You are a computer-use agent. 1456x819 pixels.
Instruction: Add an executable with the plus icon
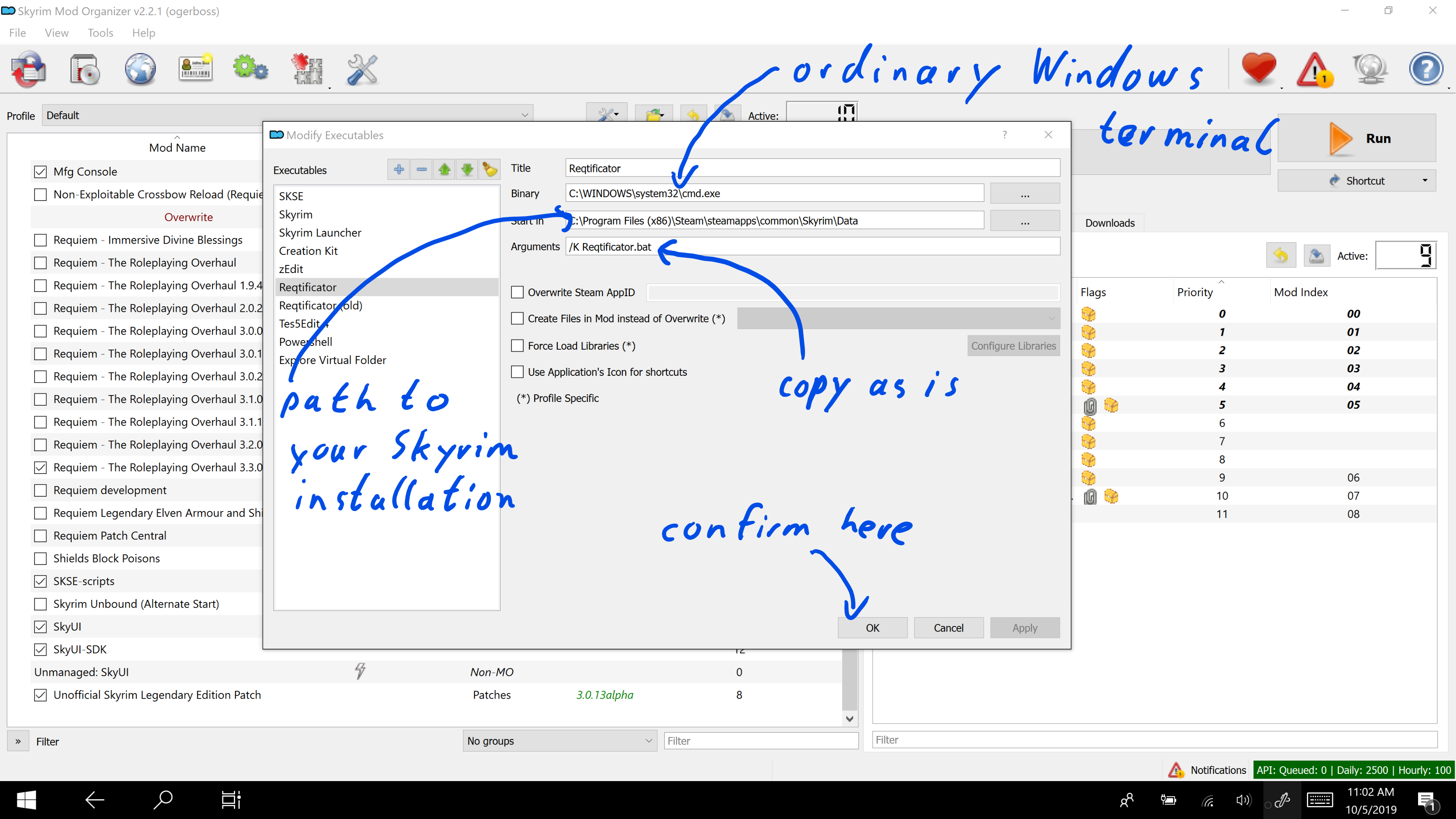pos(399,169)
